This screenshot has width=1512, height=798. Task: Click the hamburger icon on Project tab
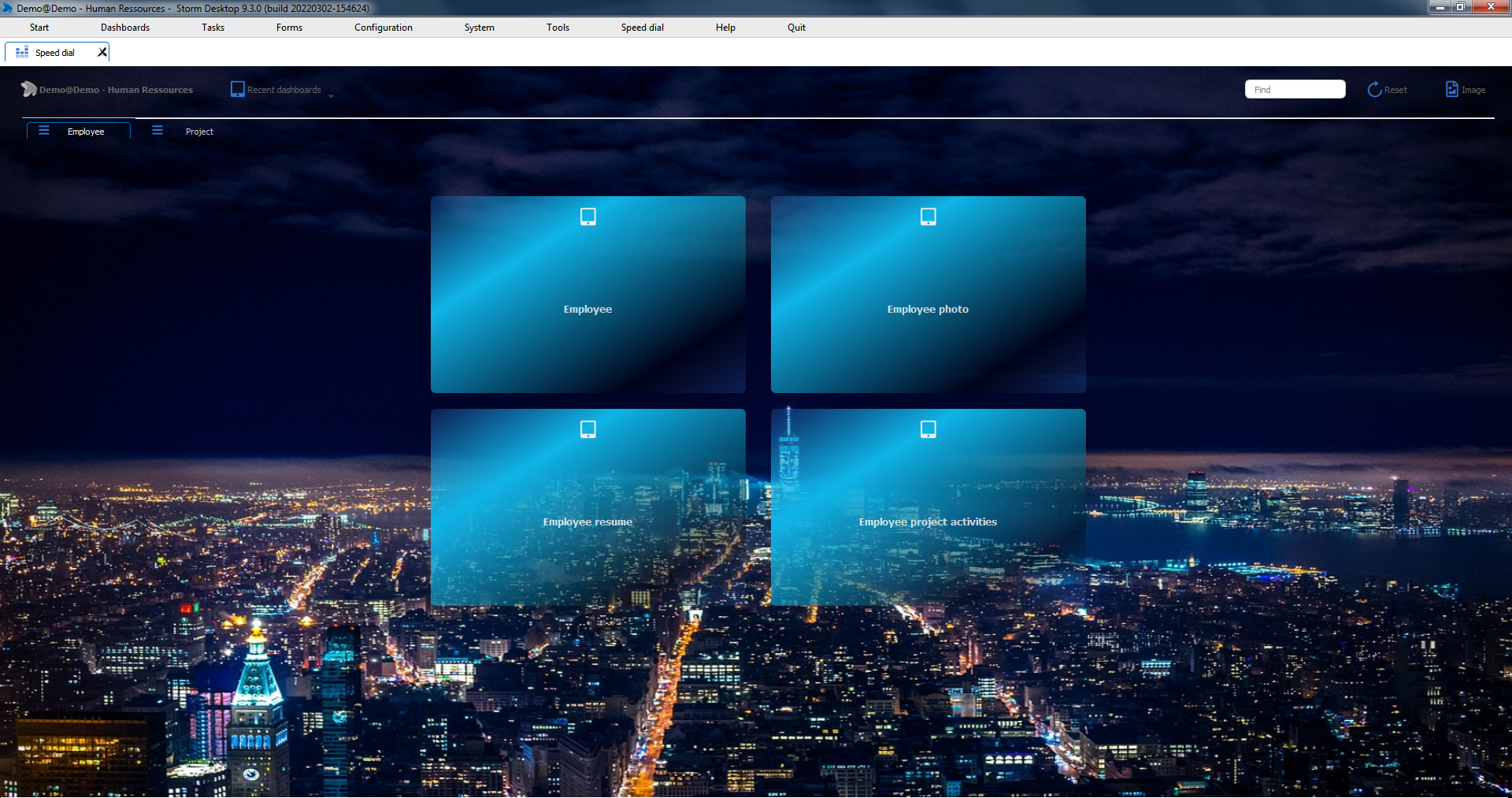coord(157,131)
